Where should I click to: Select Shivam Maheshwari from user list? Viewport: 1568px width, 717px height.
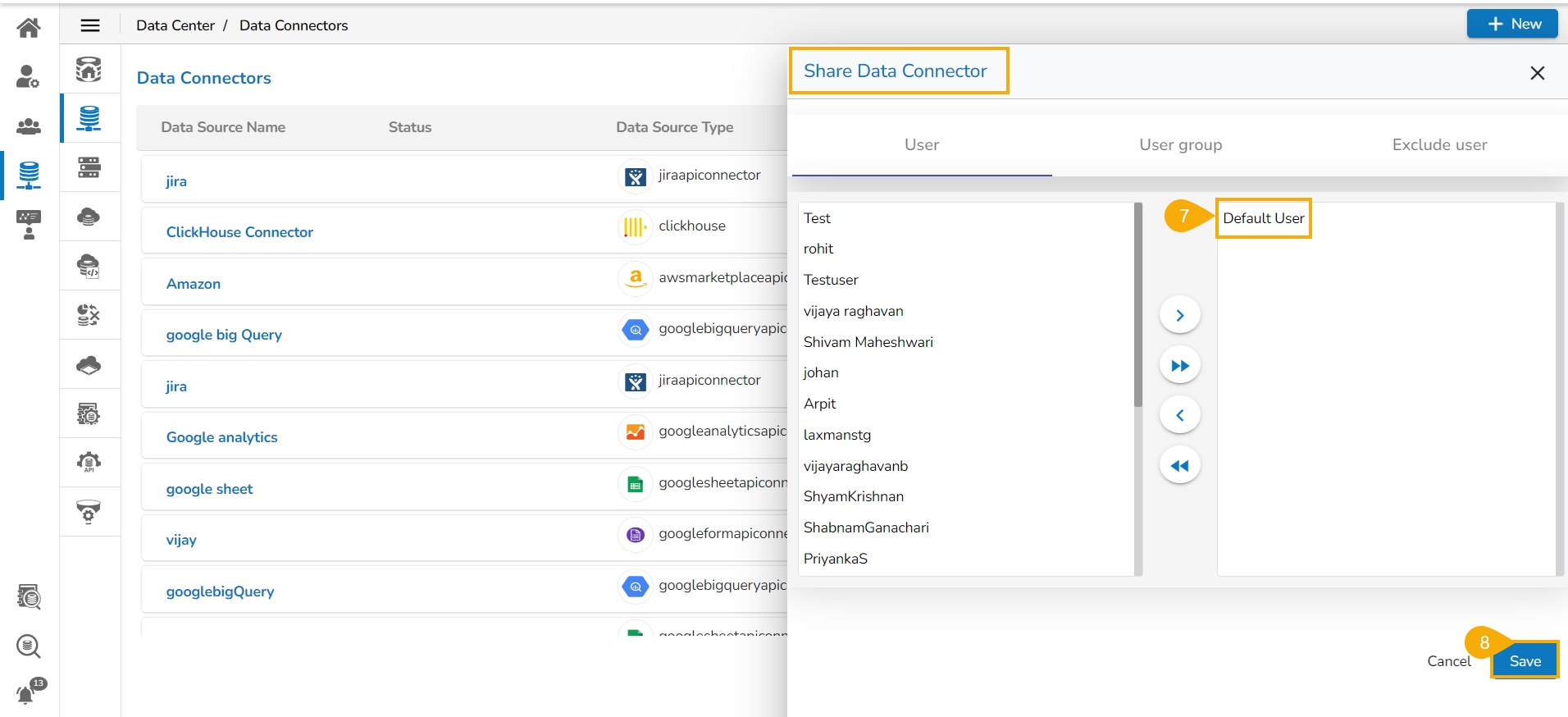[868, 342]
